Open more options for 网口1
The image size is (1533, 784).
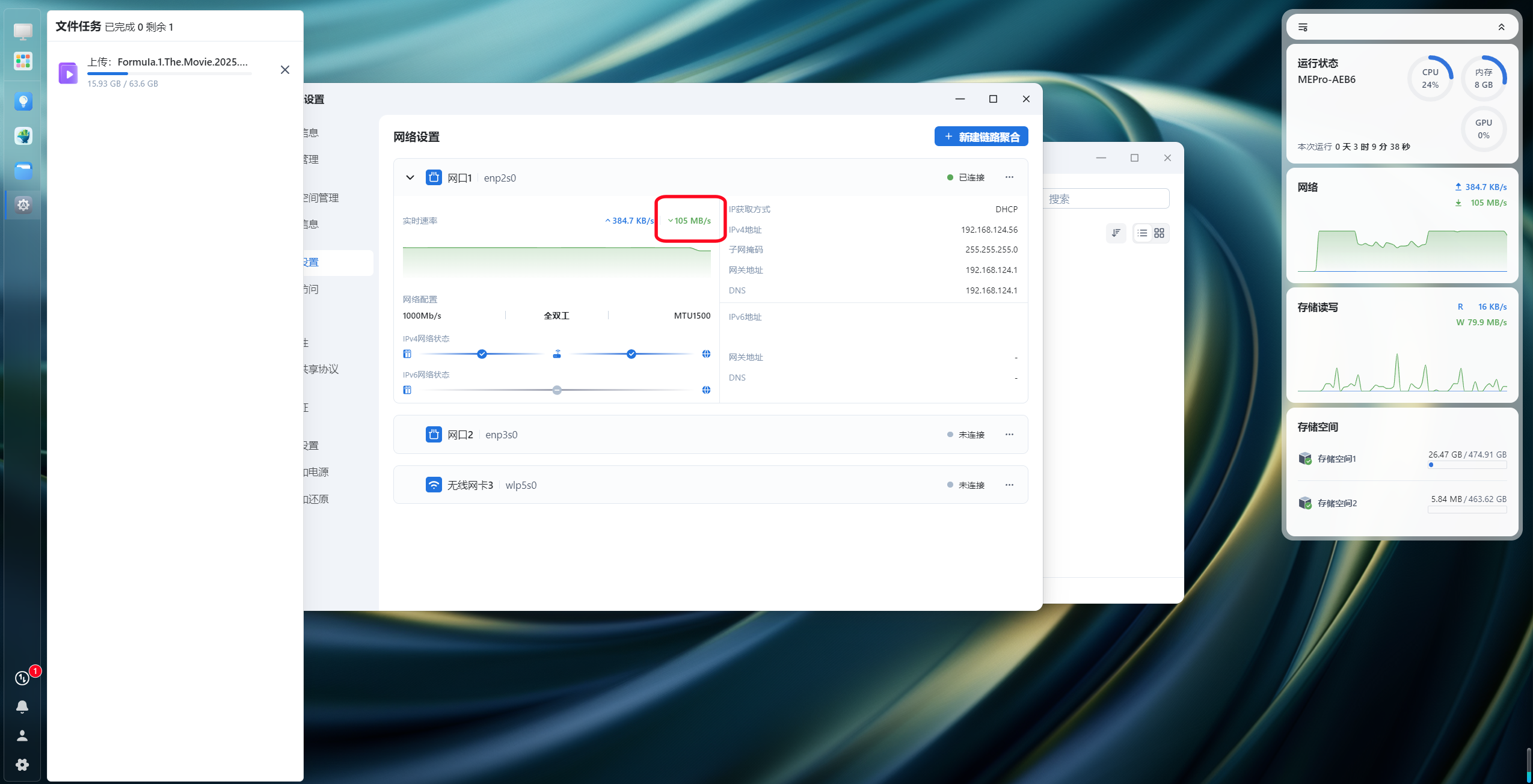point(1009,177)
